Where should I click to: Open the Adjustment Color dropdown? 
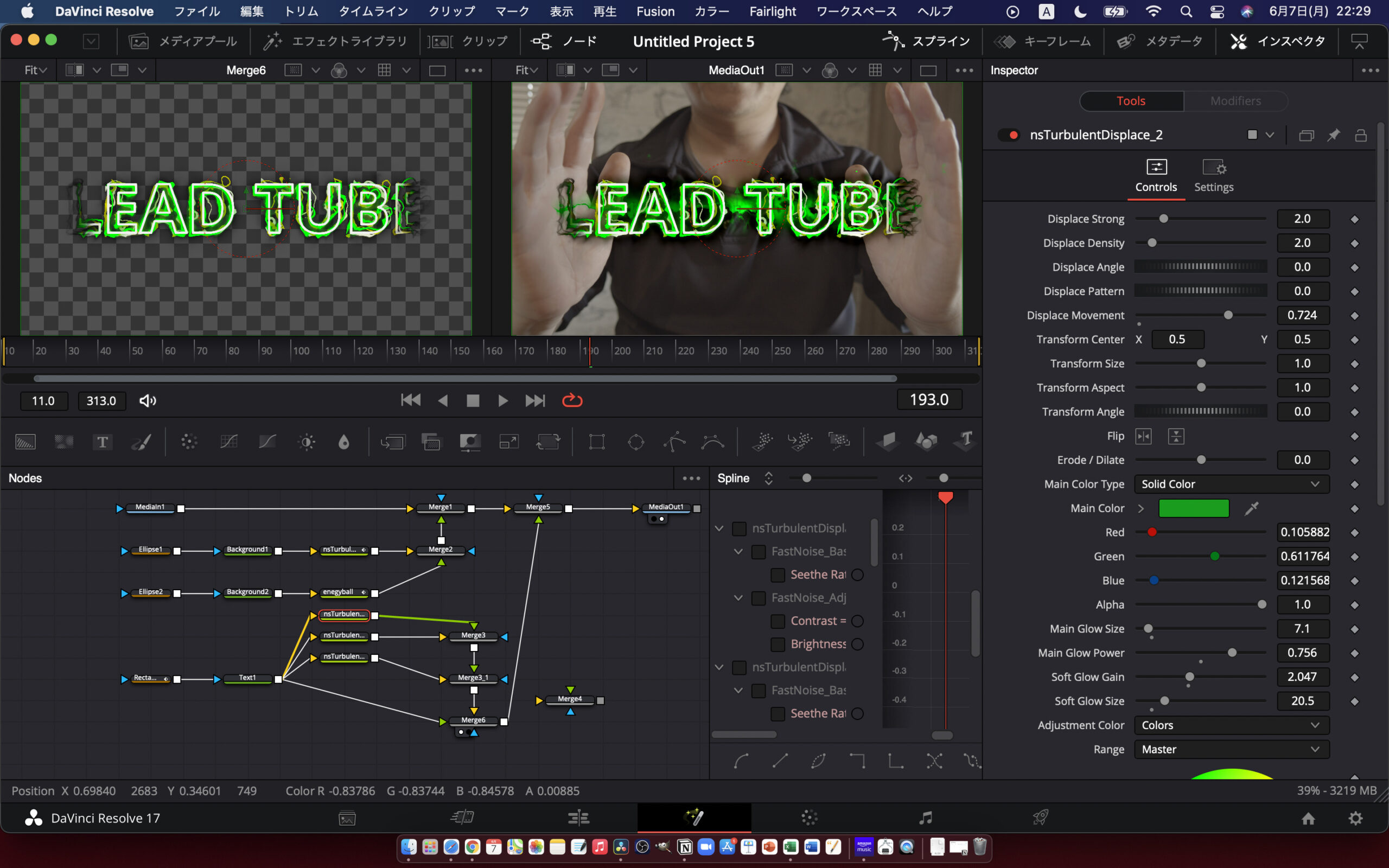click(1231, 725)
